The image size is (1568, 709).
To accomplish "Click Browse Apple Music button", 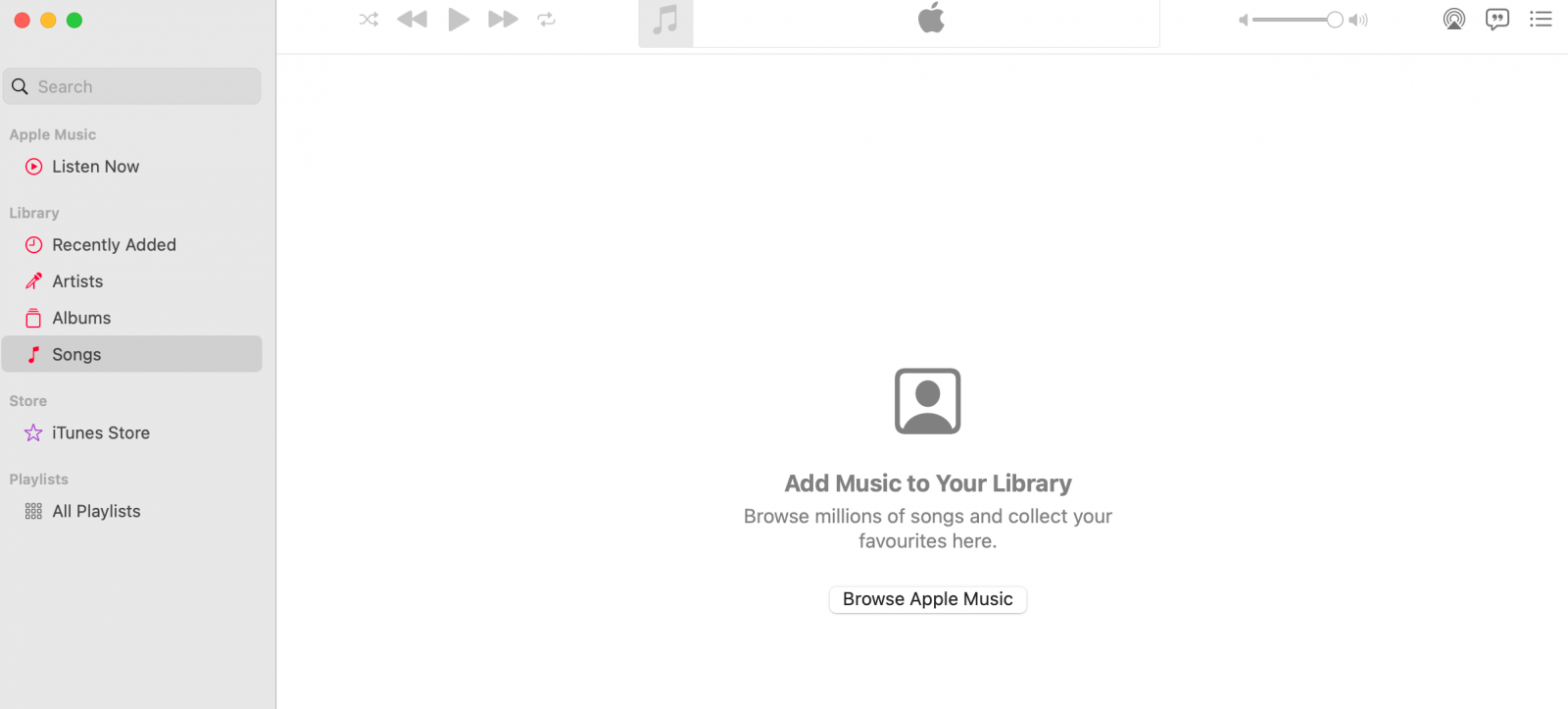I will click(x=928, y=599).
